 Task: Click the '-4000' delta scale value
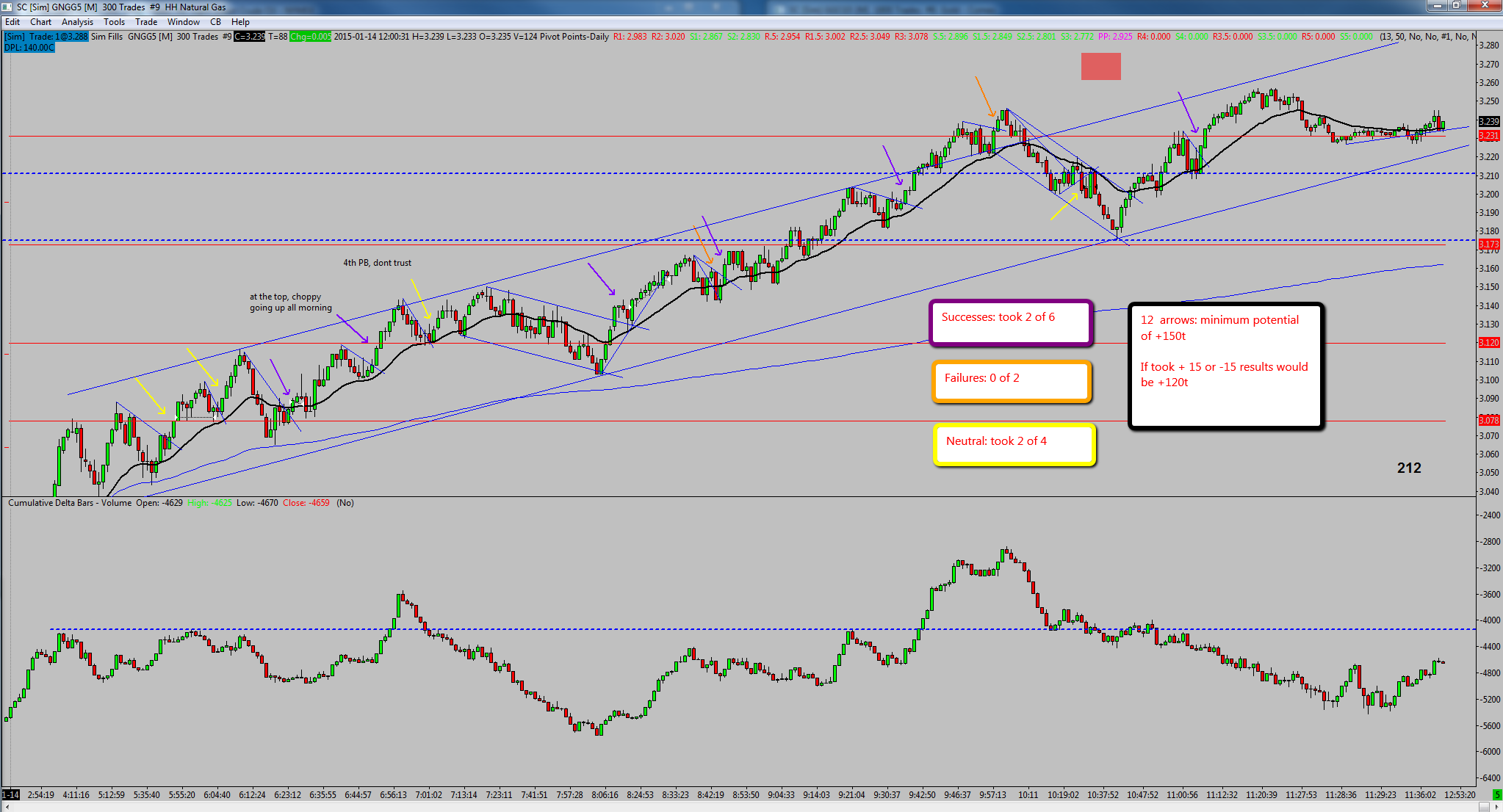1491,620
